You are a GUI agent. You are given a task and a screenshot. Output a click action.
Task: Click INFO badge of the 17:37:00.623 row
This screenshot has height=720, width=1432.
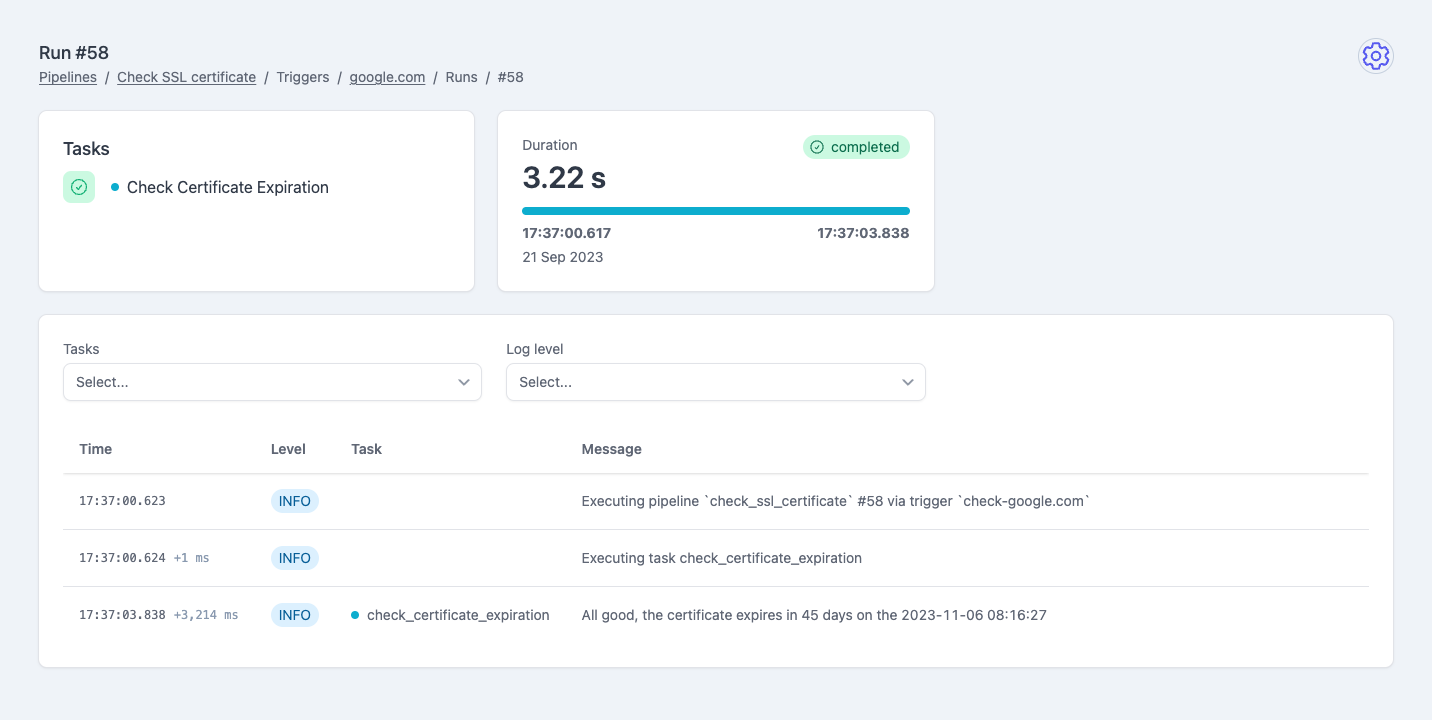(x=295, y=501)
